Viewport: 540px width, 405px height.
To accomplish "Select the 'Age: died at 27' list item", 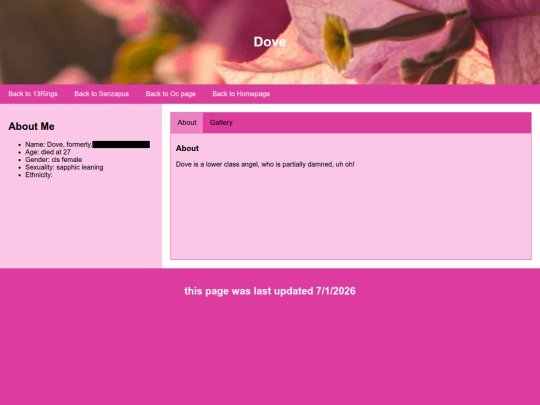I will tap(48, 152).
